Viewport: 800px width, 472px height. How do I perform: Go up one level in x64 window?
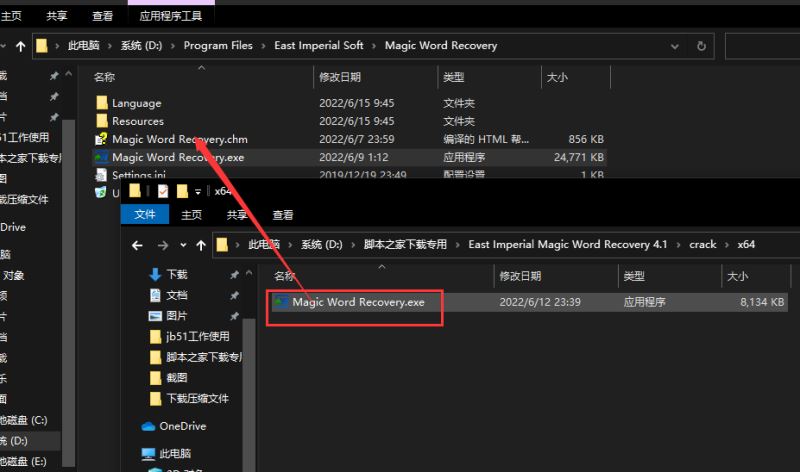[201, 245]
